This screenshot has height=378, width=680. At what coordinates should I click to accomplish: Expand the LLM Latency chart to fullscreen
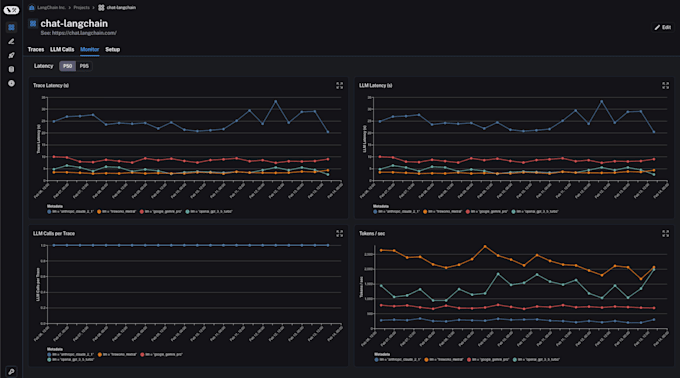[x=665, y=85]
